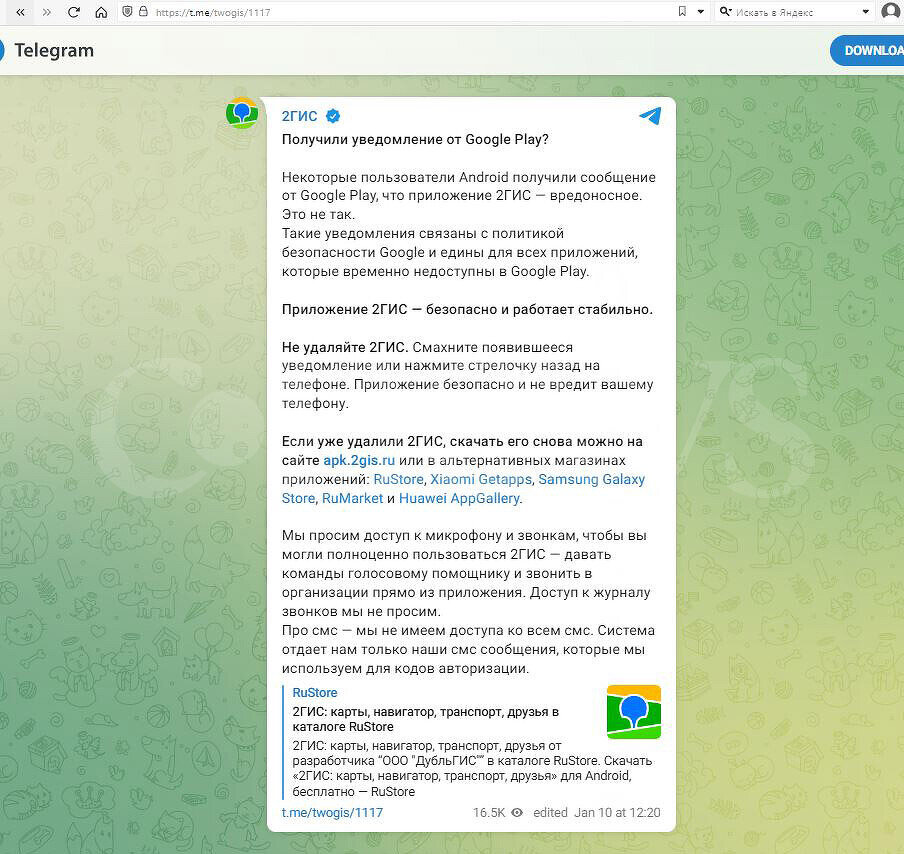
Task: Go to the browser home page icon
Action: (101, 12)
